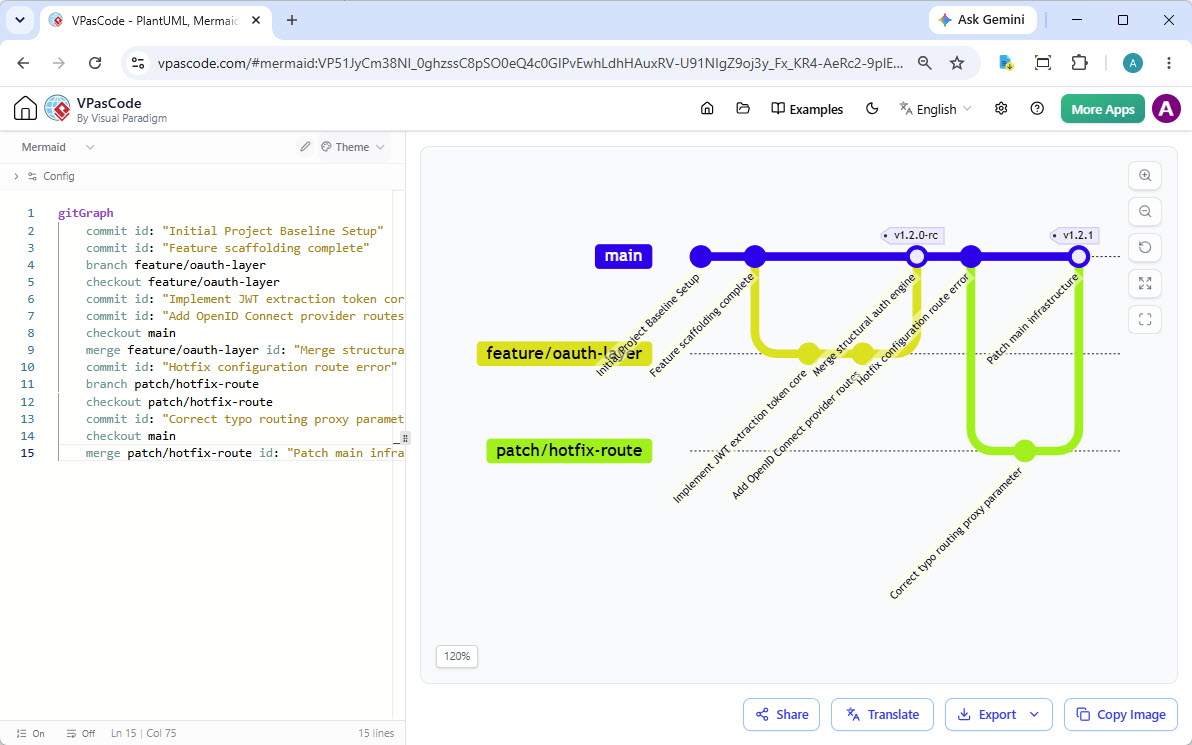Click the commit node on patch/hotfix-route branch
This screenshot has height=745, width=1192.
click(x=1025, y=451)
